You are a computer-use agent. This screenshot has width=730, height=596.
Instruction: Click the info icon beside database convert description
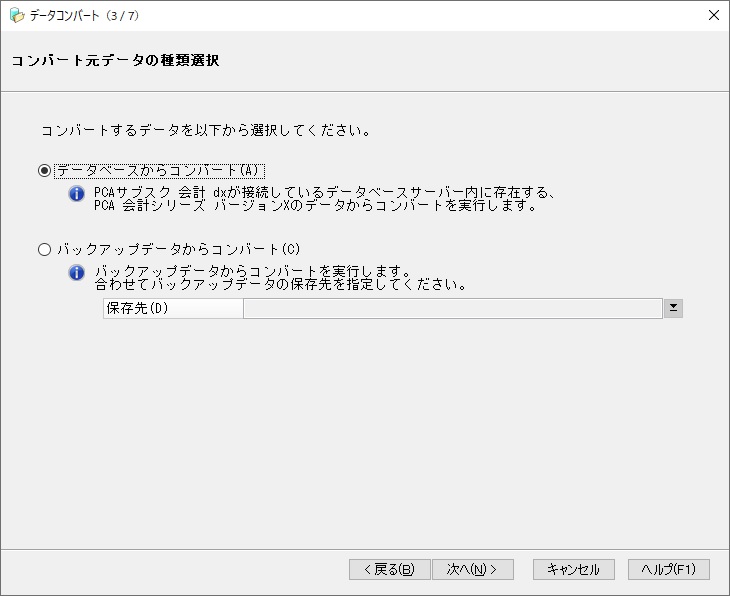pos(76,194)
